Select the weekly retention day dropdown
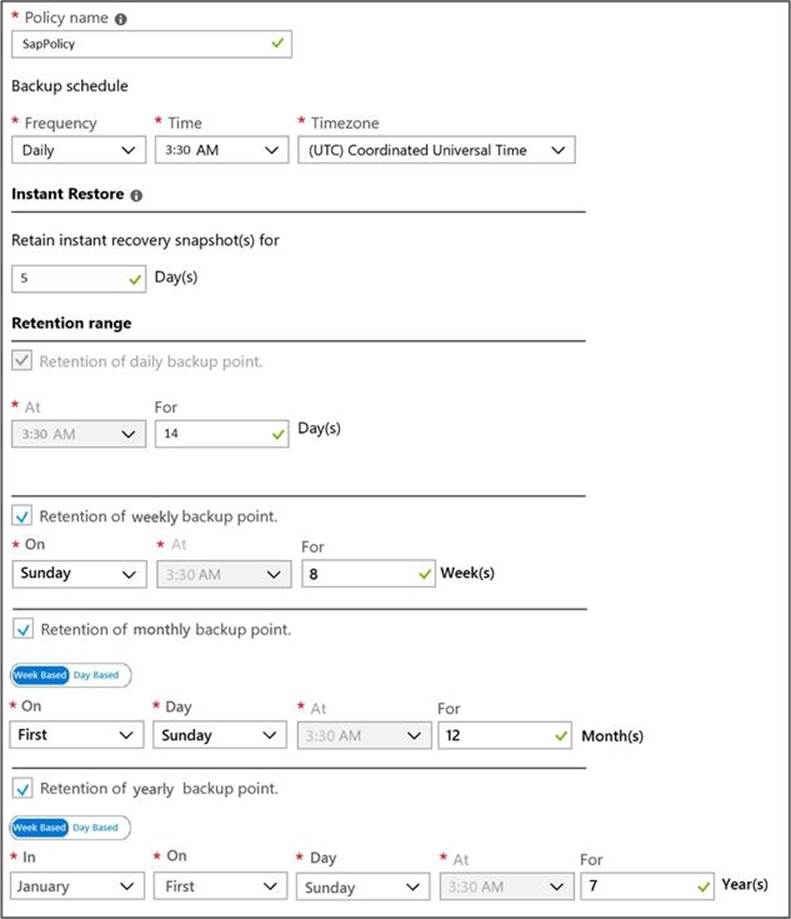The width and height of the screenshot is (791, 919). pyautogui.click(x=78, y=574)
